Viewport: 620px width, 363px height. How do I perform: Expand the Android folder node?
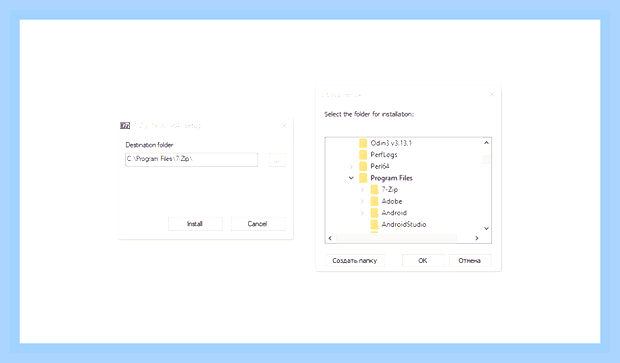pos(362,213)
